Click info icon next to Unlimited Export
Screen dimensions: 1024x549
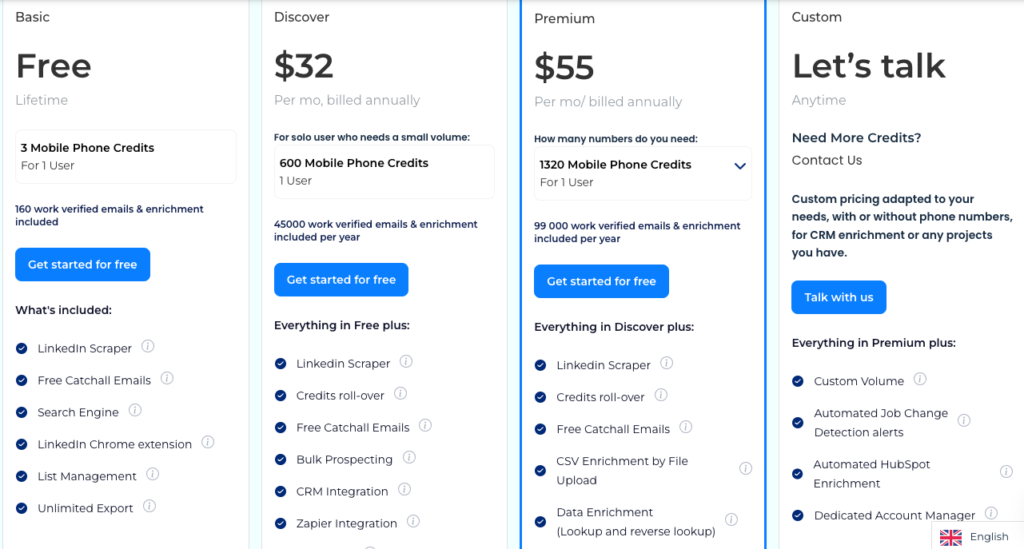(149, 507)
